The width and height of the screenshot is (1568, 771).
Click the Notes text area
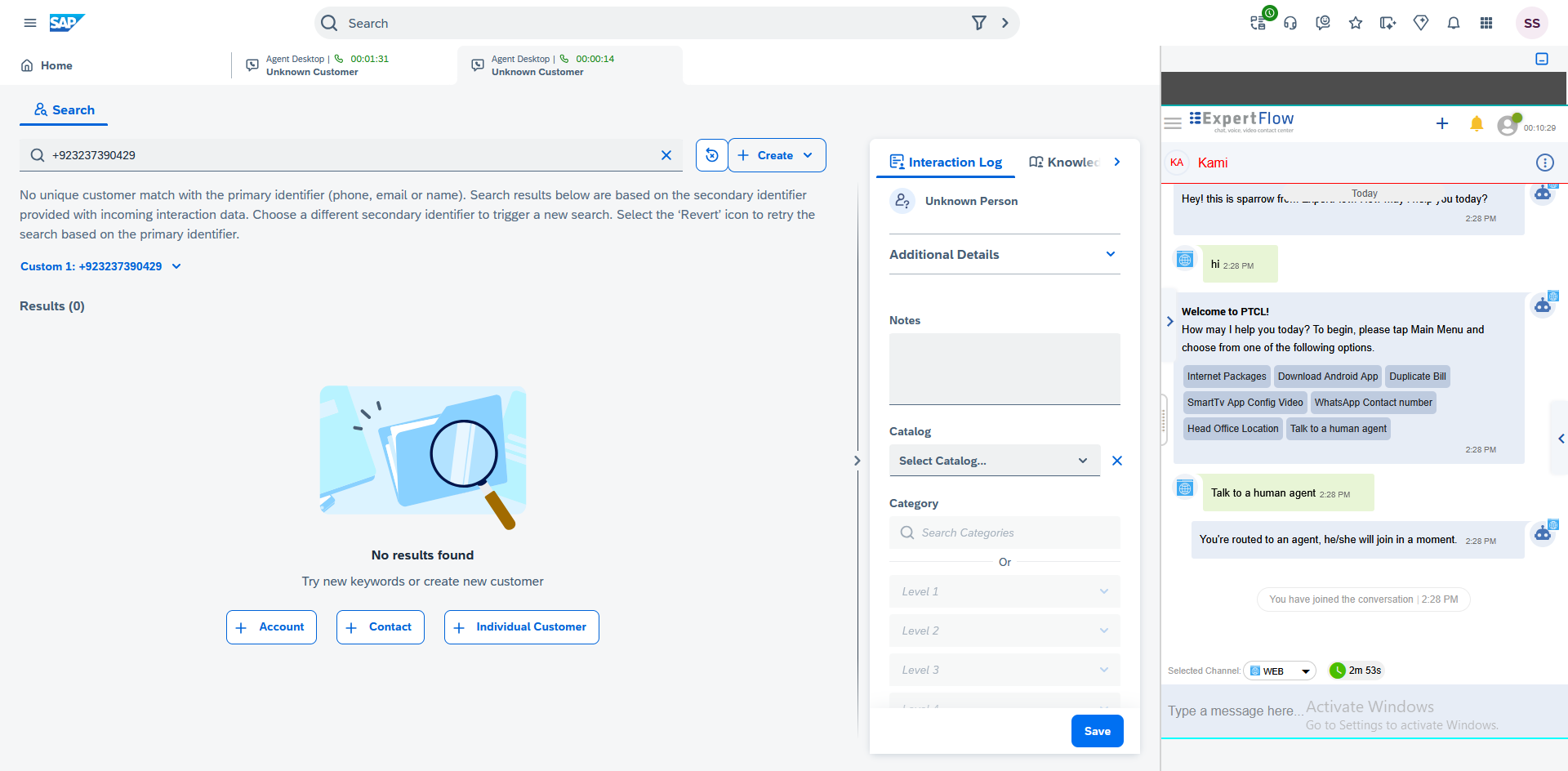(1004, 368)
